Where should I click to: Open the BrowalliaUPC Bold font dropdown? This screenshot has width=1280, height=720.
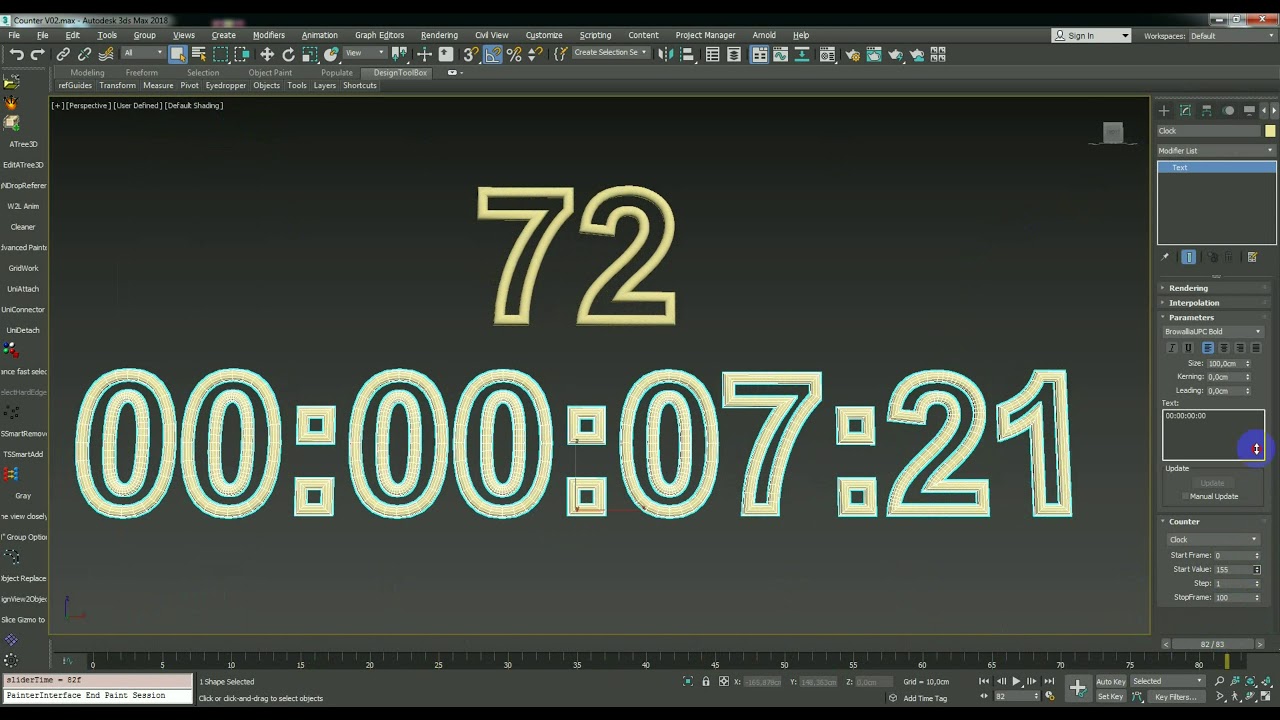[x=1213, y=332]
